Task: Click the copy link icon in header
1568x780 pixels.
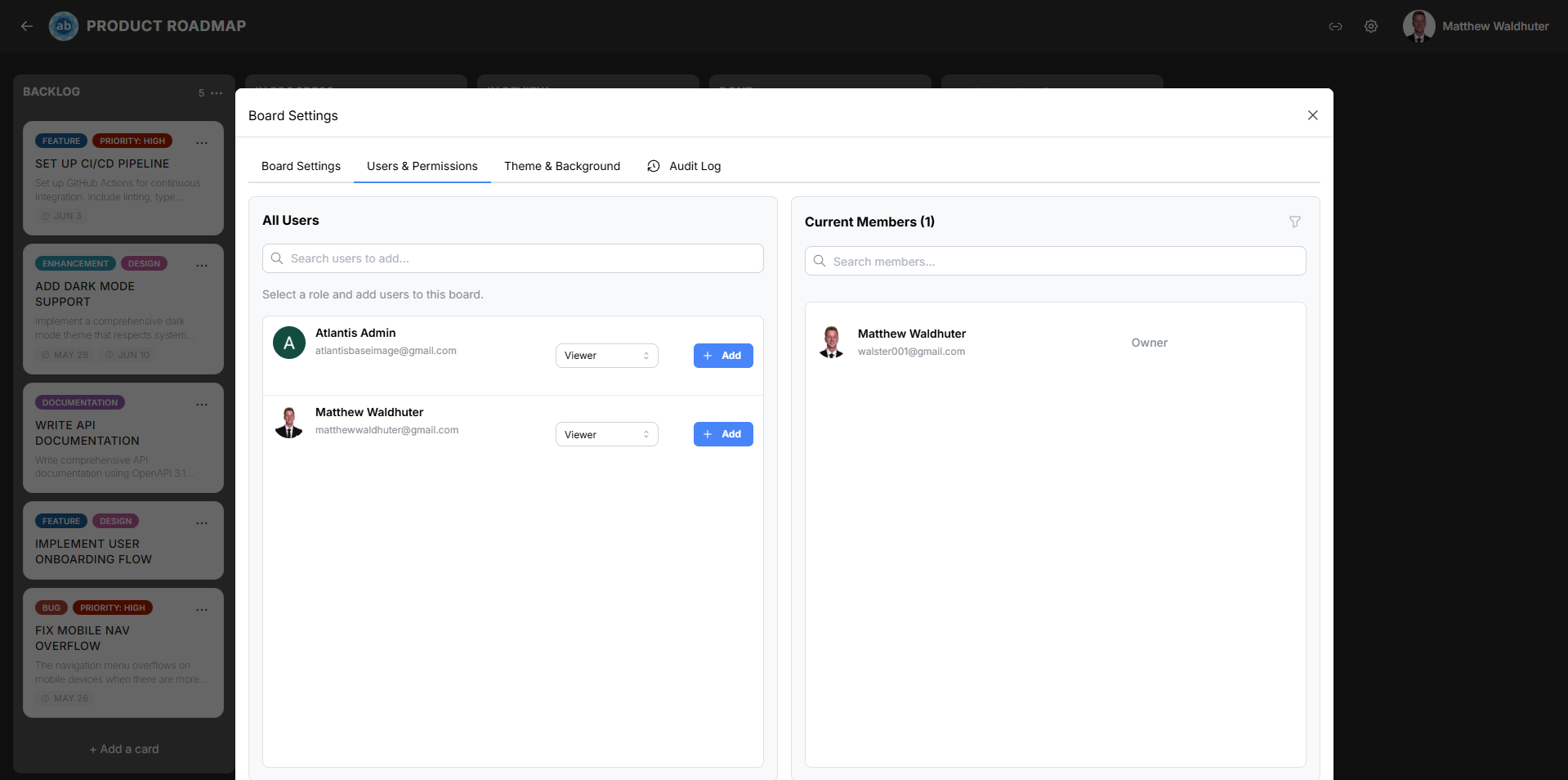Action: [x=1335, y=26]
